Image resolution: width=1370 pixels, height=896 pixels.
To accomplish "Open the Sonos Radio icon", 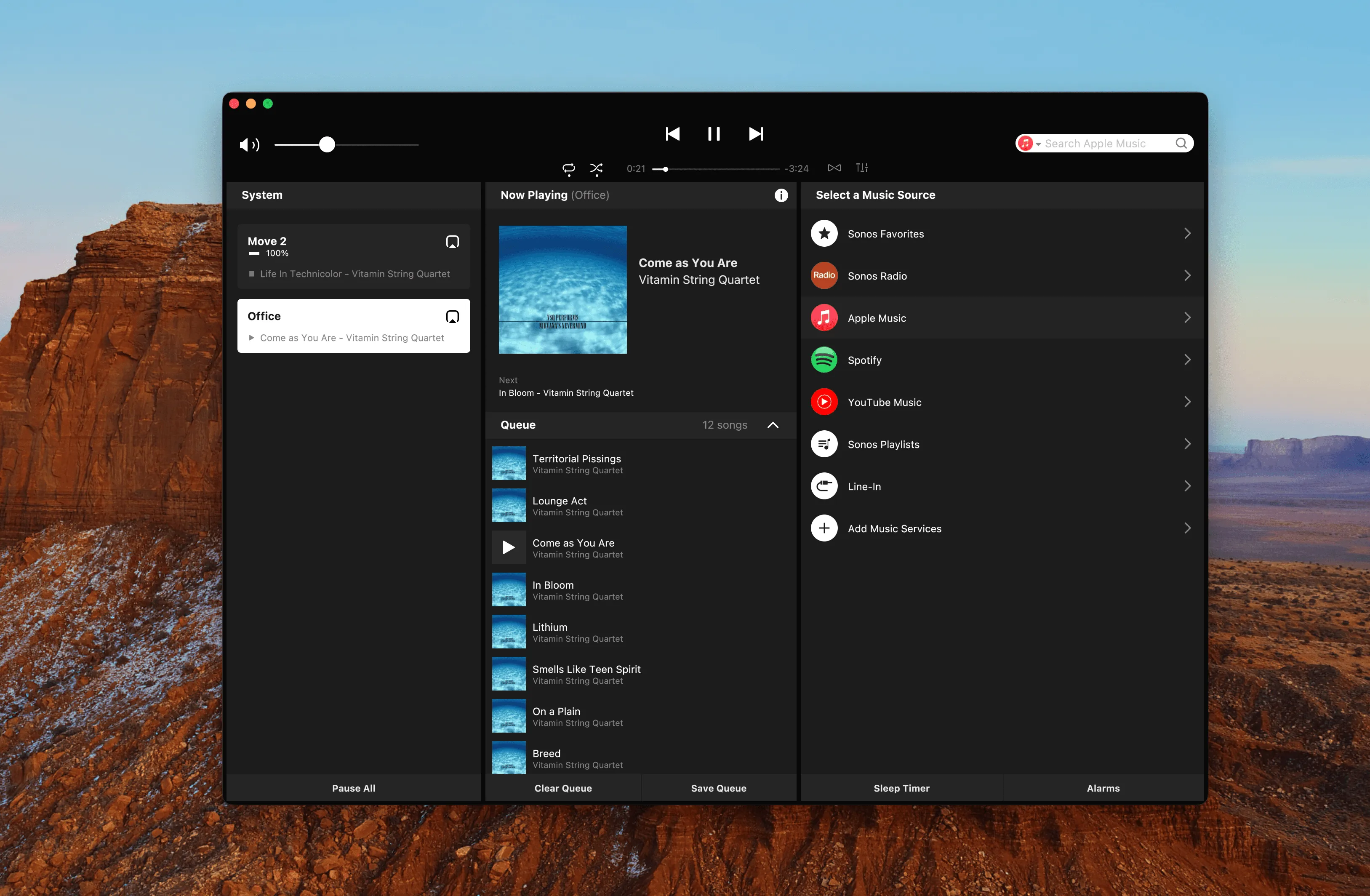I will point(824,276).
